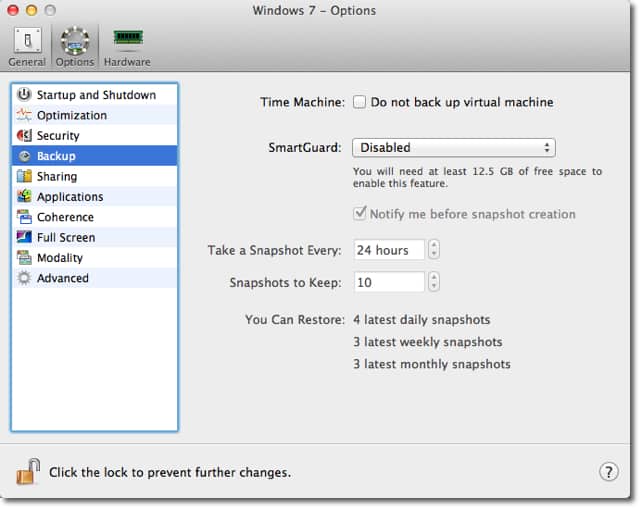Click the red close window button
Image resolution: width=640 pixels, height=508 pixels.
pos(13,10)
